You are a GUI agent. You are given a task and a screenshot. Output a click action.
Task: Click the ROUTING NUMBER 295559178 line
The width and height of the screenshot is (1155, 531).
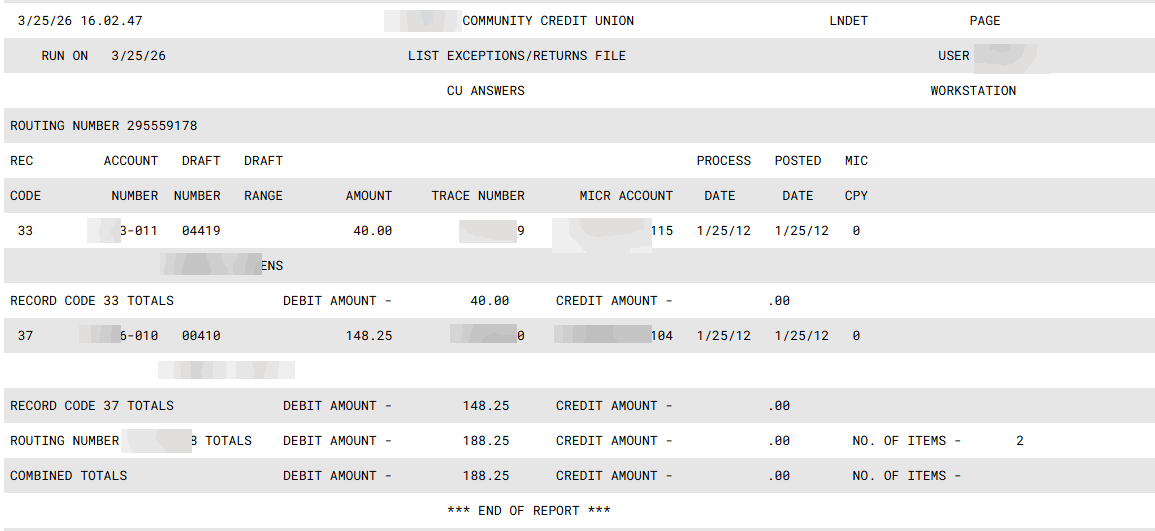(104, 126)
